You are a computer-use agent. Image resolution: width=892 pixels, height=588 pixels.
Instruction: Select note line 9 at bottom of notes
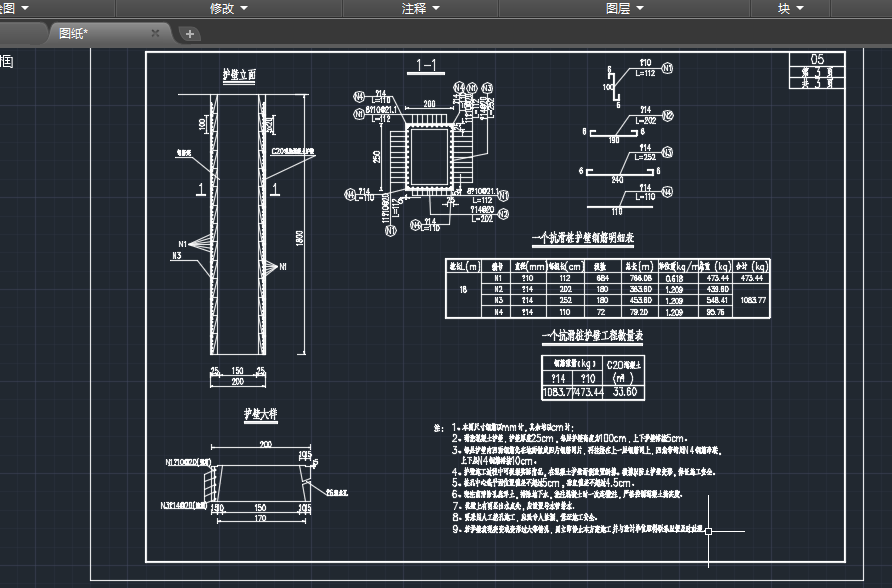click(578, 529)
